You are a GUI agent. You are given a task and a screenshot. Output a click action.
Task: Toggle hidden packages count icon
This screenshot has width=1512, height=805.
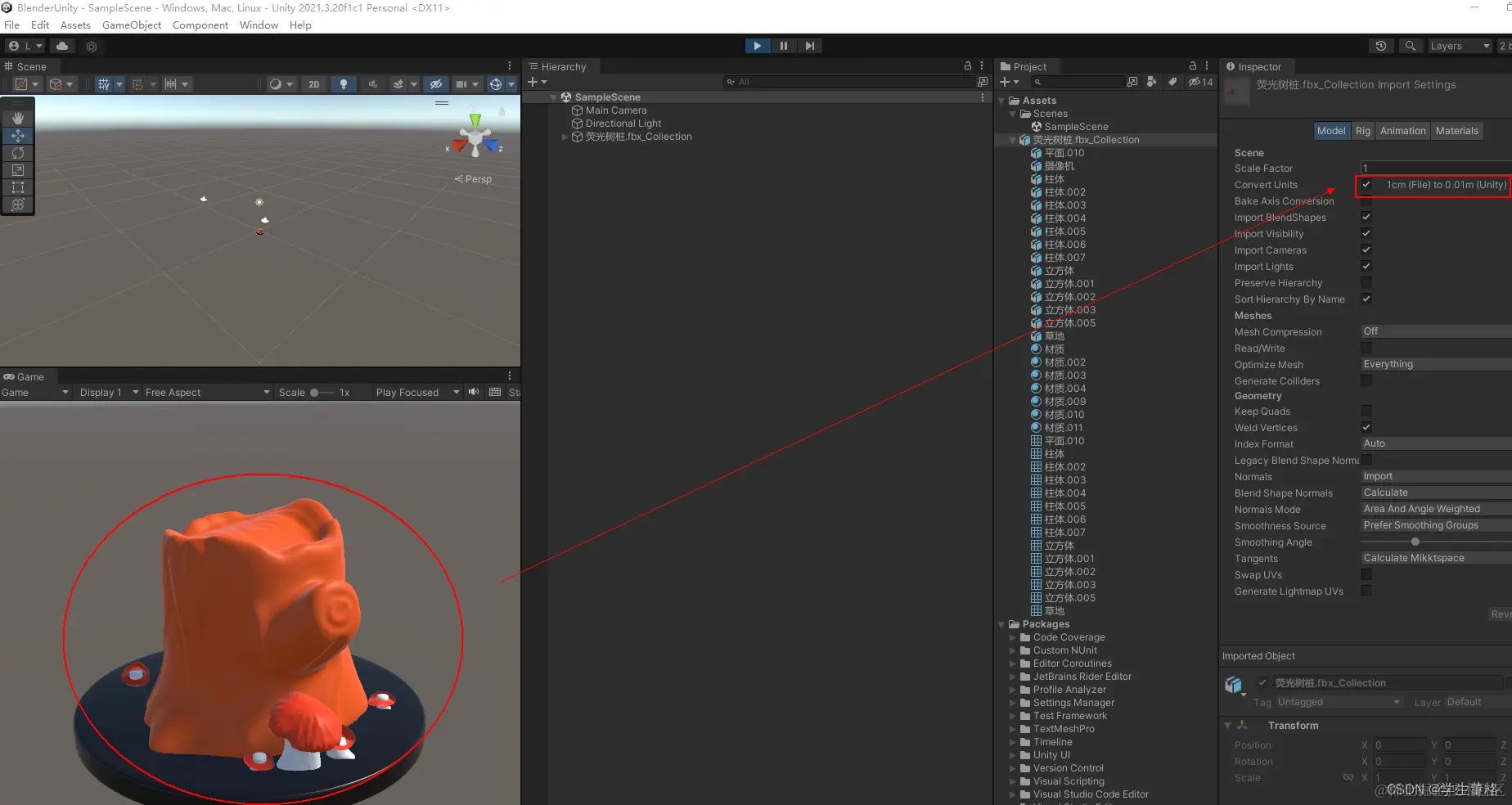[x=1201, y=82]
